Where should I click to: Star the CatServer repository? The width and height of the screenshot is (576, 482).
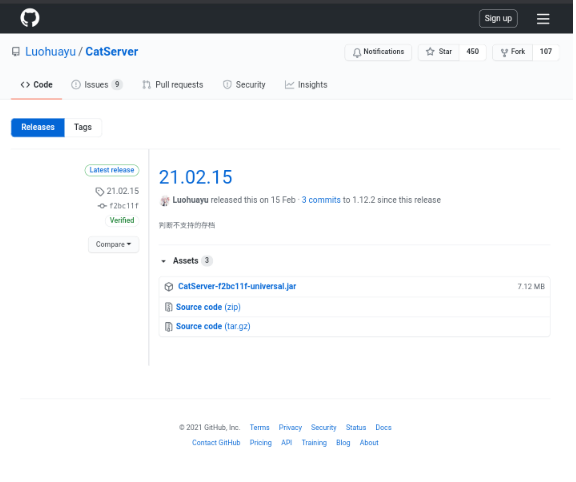pyautogui.click(x=439, y=52)
